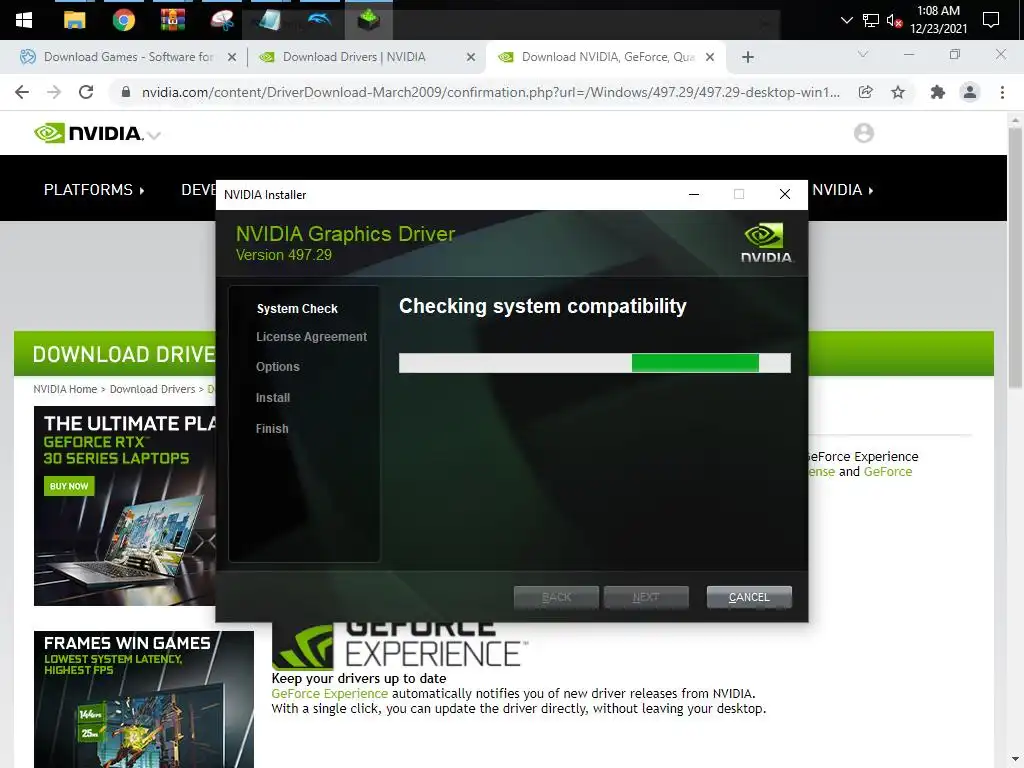Click the NVIDIA logo on the website
The height and width of the screenshot is (768, 1024).
(88, 133)
